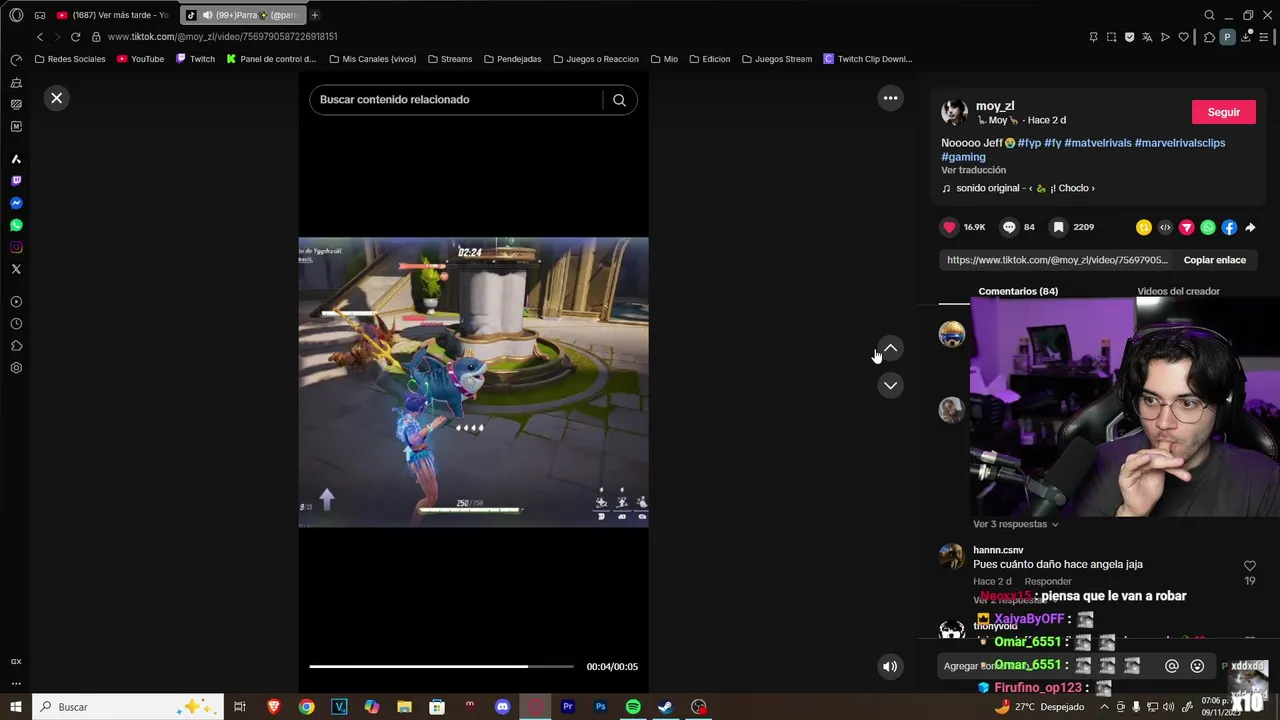This screenshot has width=1280, height=720.
Task: Switch to Videos del creador tab
Action: click(x=1178, y=291)
